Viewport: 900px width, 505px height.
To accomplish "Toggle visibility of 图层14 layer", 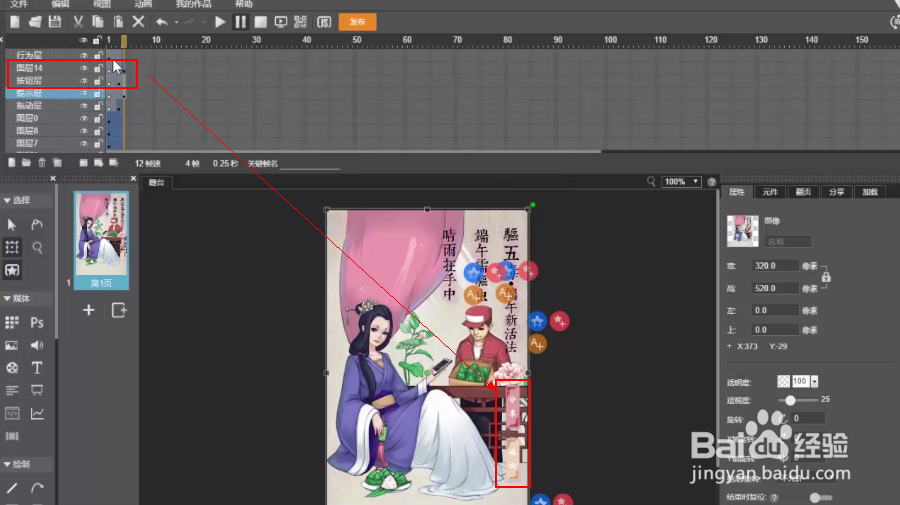I will 84,68.
